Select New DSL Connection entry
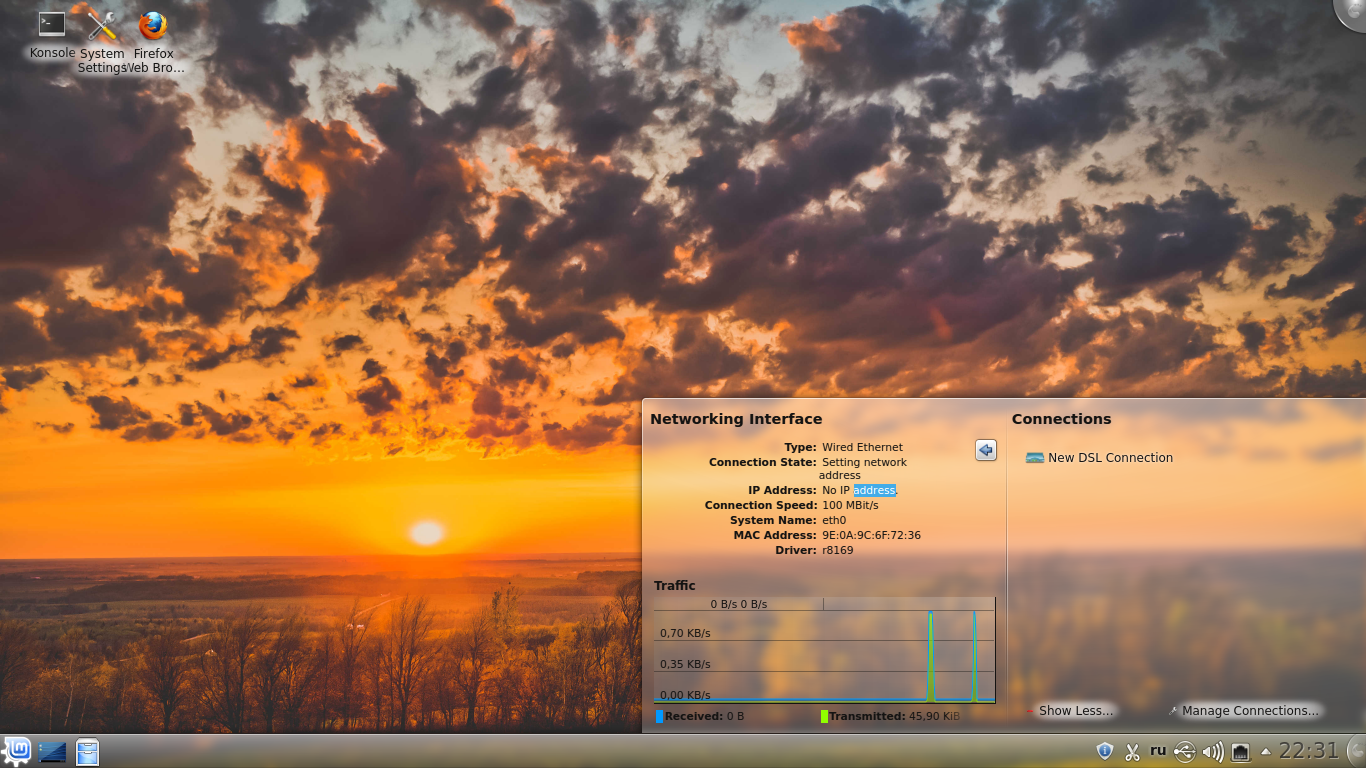Image resolution: width=1366 pixels, height=768 pixels. point(1109,458)
